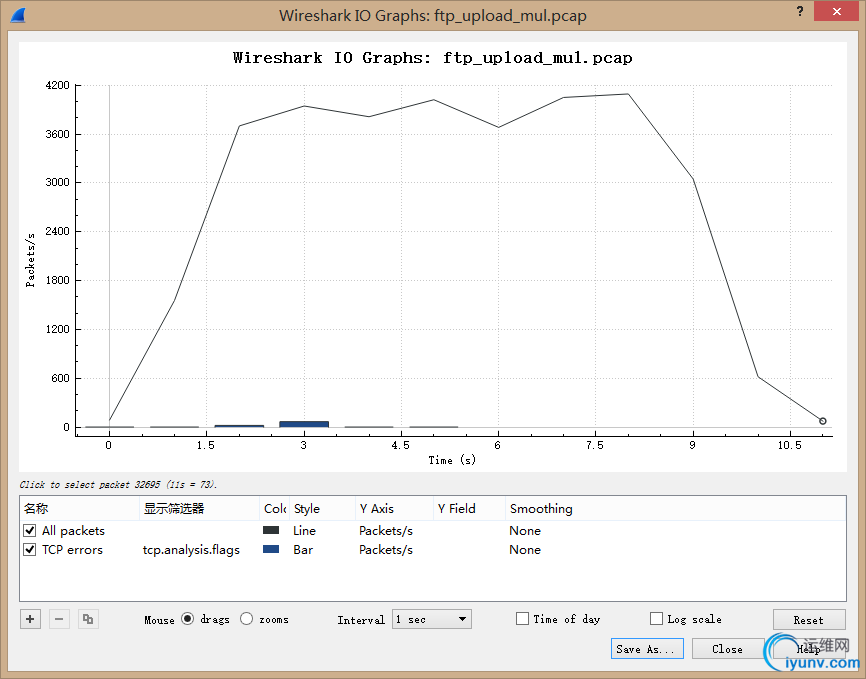
Task: Open the Wireshark fin icon menu
Action: click(18, 15)
